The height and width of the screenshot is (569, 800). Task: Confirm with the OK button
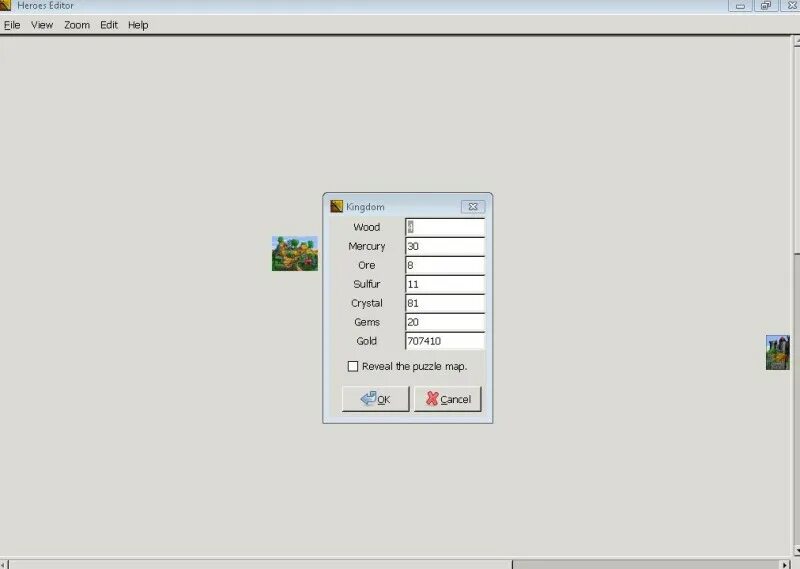tap(376, 399)
